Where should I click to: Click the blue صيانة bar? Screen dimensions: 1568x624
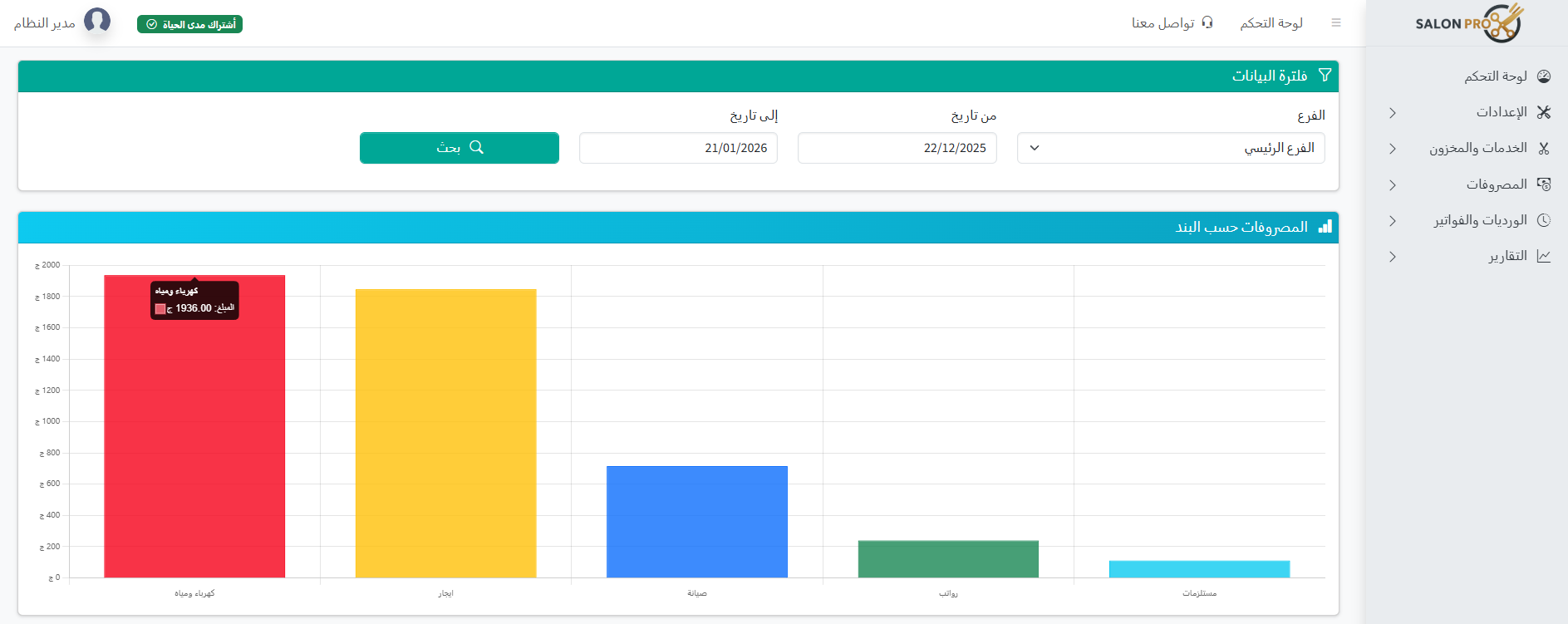pos(697,522)
